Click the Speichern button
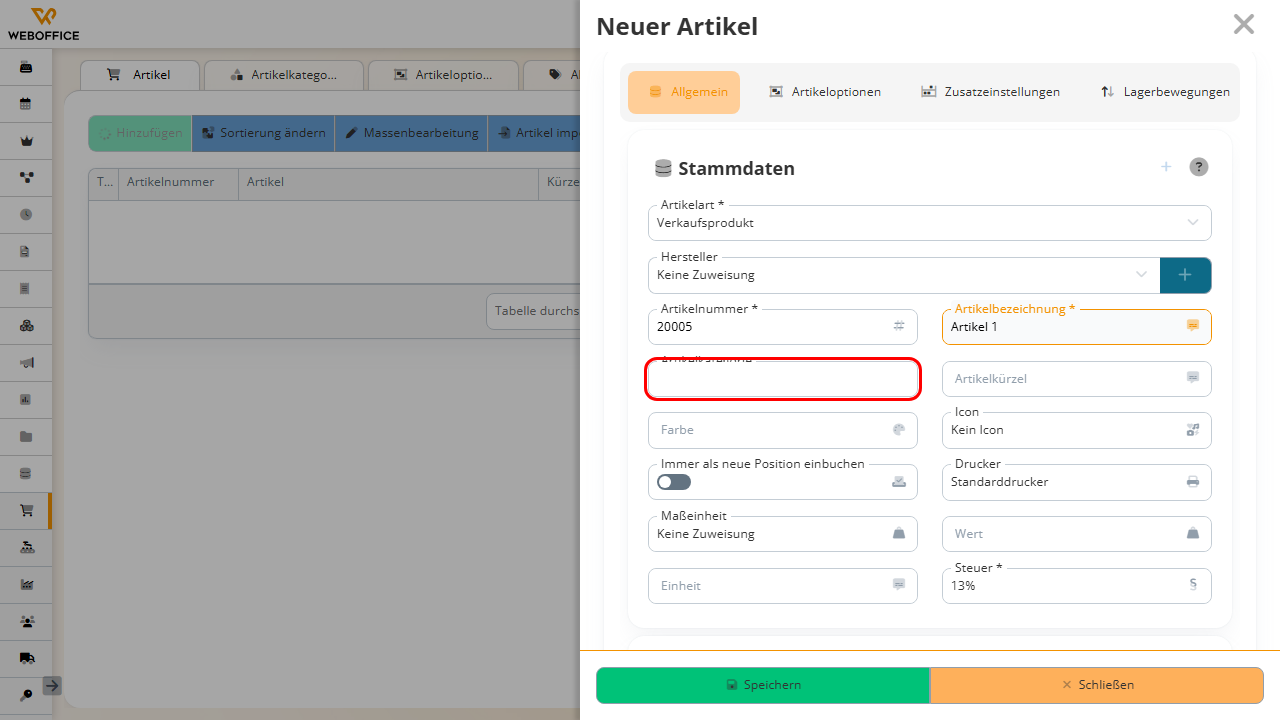Screen dimensions: 1280x720 click(x=763, y=685)
